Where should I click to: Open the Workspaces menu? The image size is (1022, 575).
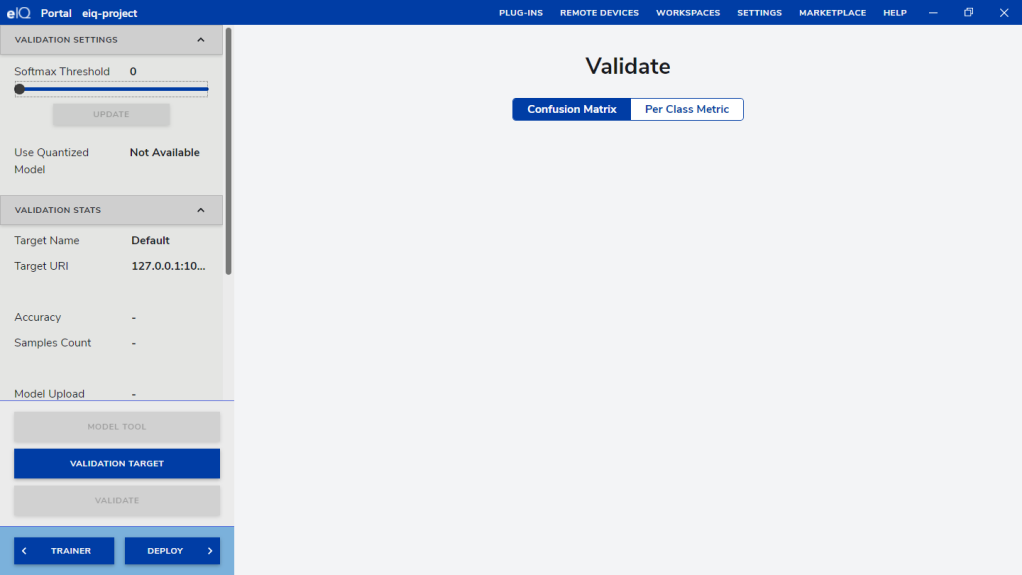tap(688, 13)
